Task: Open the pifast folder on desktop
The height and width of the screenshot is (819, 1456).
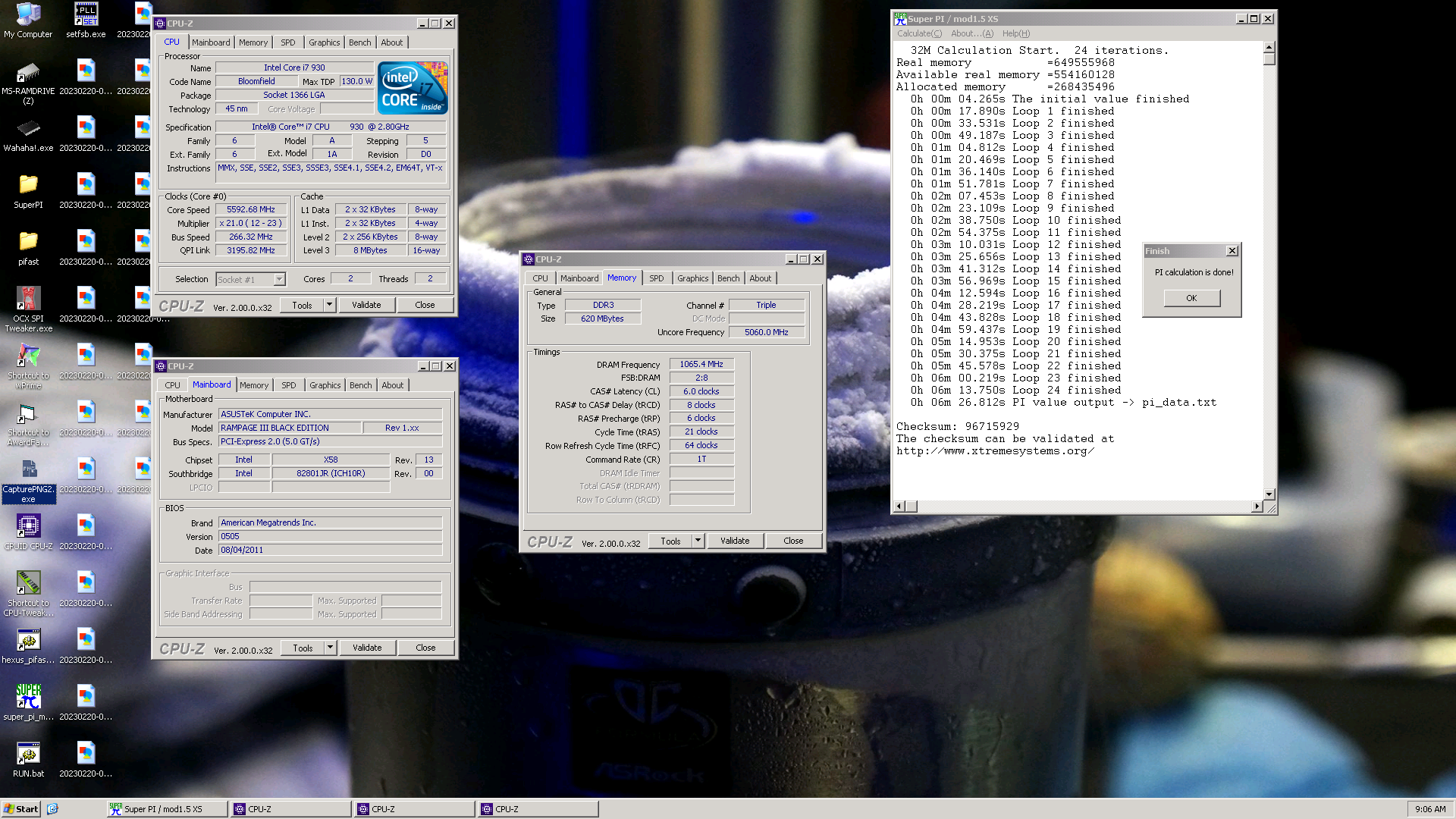Action: pos(28,248)
